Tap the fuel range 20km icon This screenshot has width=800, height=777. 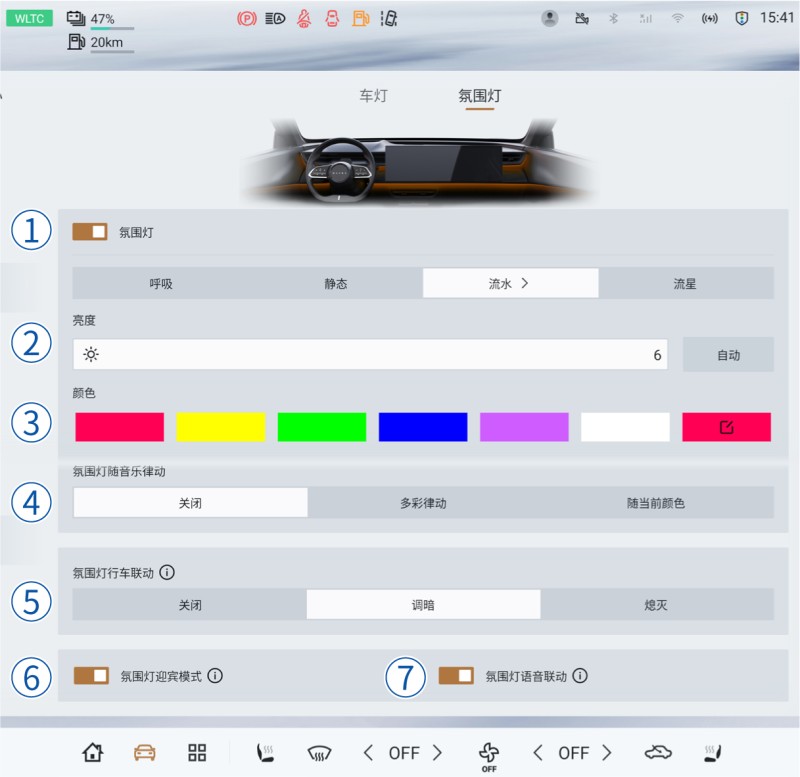76,42
